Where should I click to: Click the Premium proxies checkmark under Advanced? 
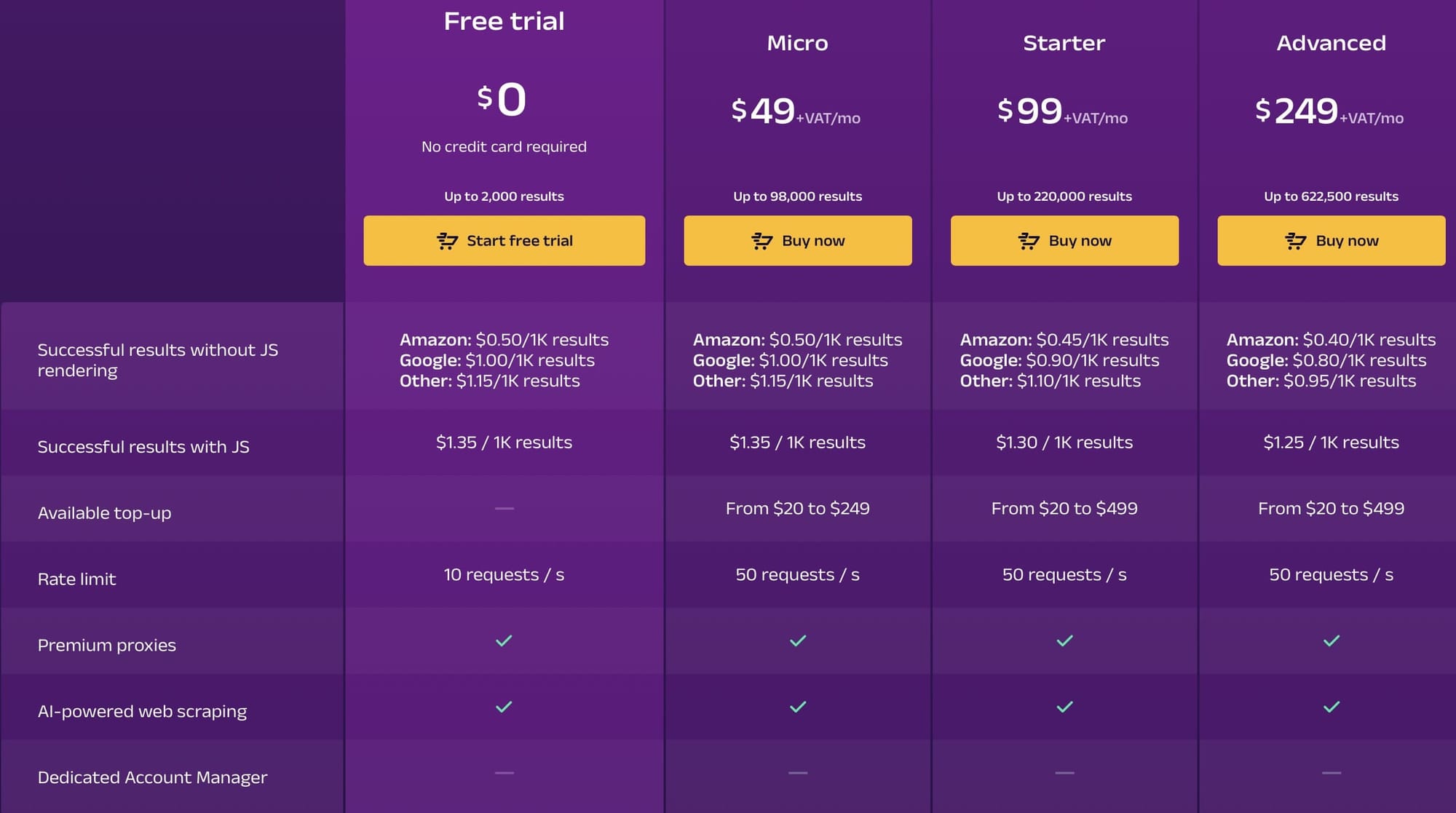coord(1331,641)
